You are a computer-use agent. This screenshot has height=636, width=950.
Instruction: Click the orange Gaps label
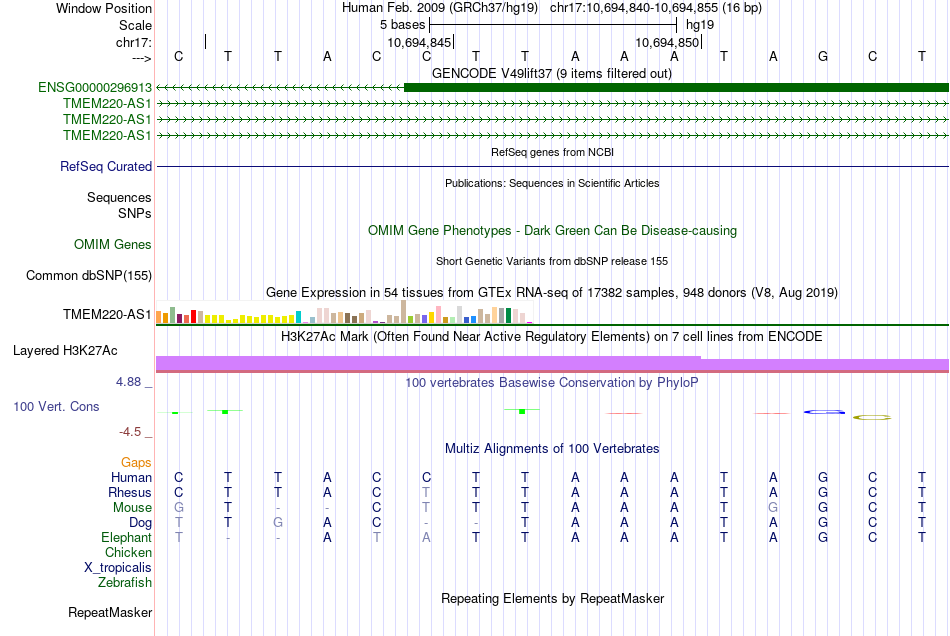point(136,463)
